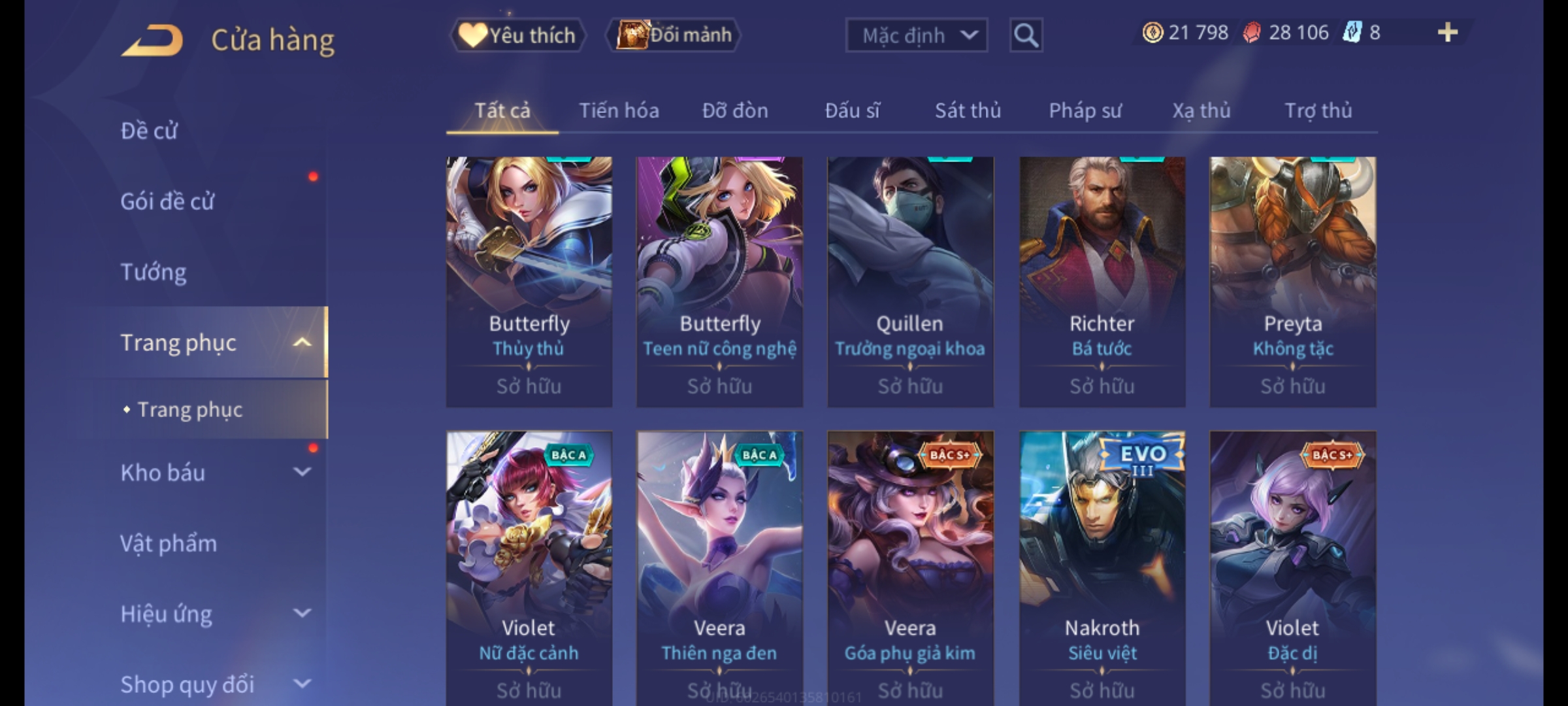1568x706 pixels.
Task: Switch to the Tiến hóa tab
Action: [x=619, y=110]
